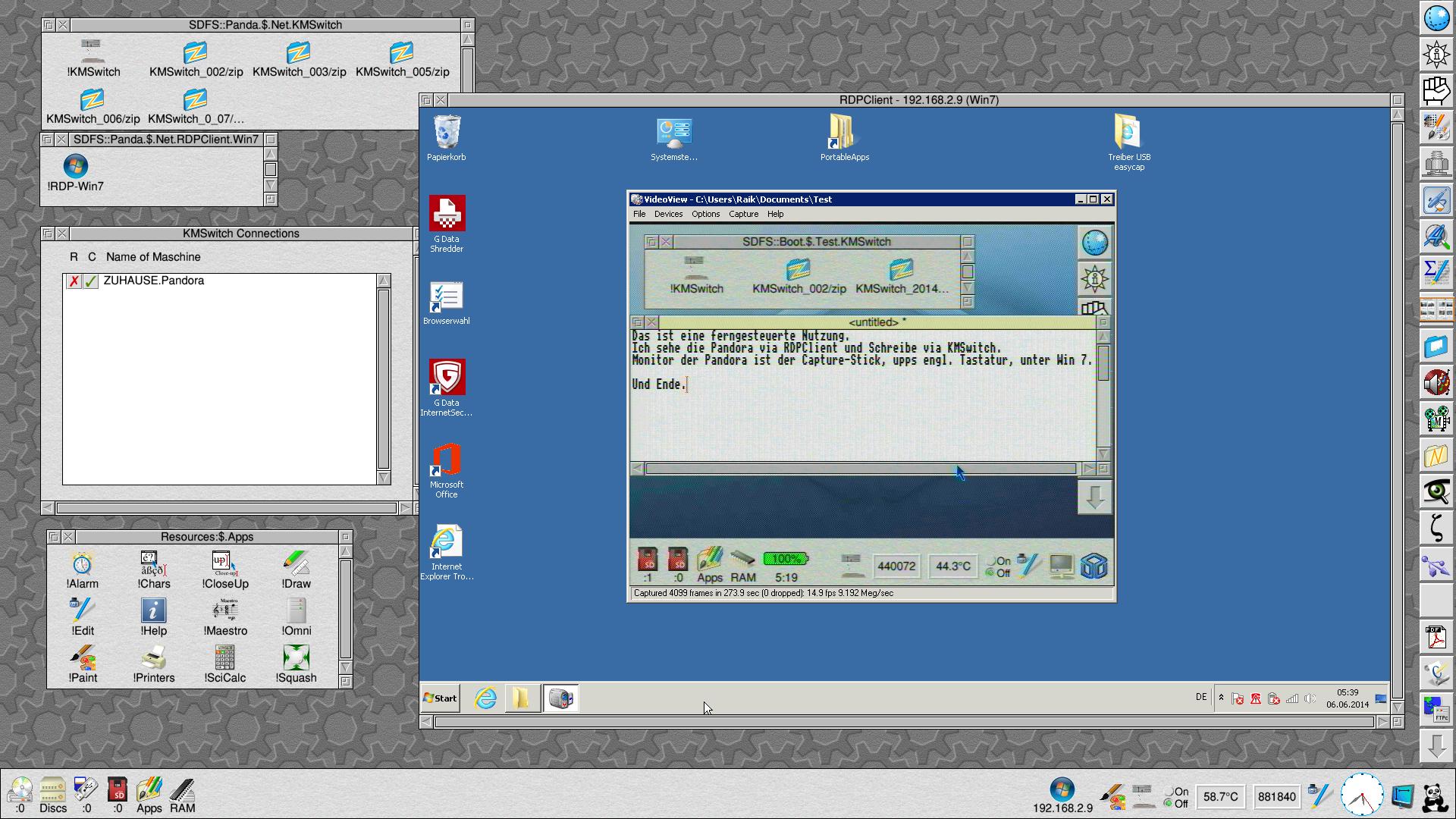
Task: Launch the !RDP-Win7 icon
Action: (x=75, y=168)
